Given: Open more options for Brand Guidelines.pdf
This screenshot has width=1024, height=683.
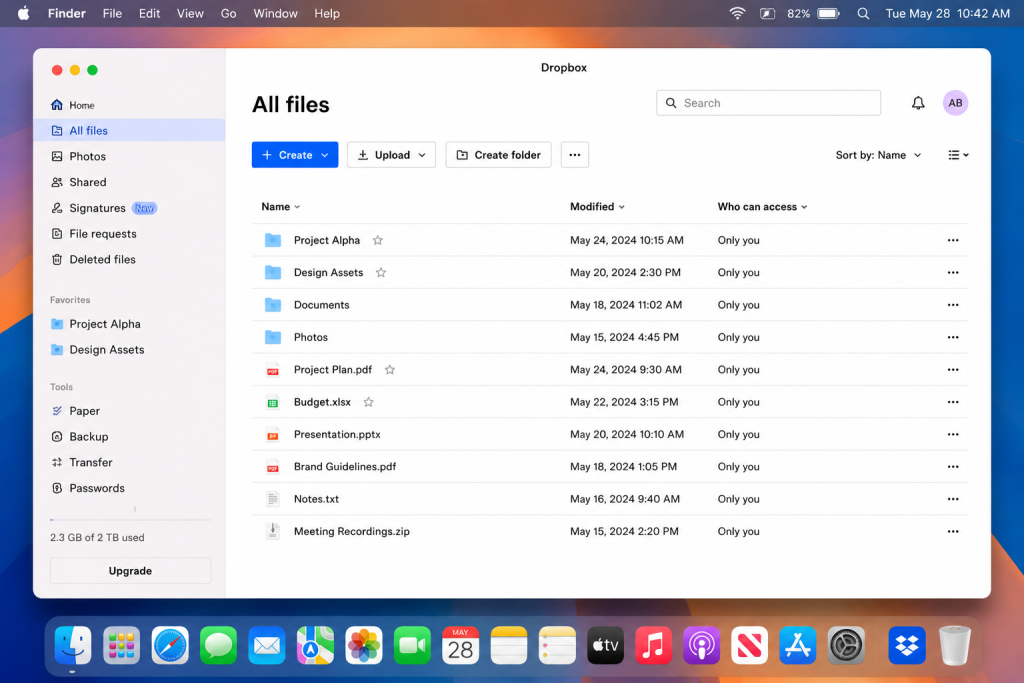Looking at the screenshot, I should click(x=953, y=467).
